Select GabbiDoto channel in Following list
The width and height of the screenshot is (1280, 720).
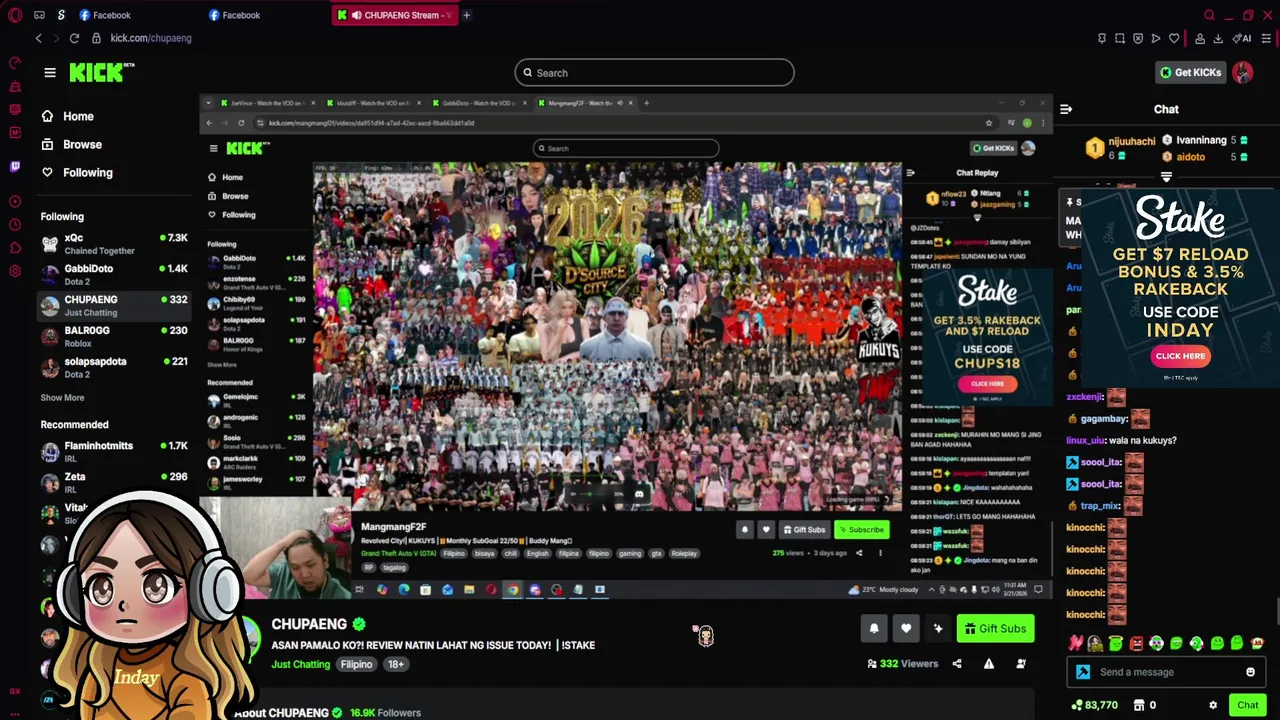point(114,275)
